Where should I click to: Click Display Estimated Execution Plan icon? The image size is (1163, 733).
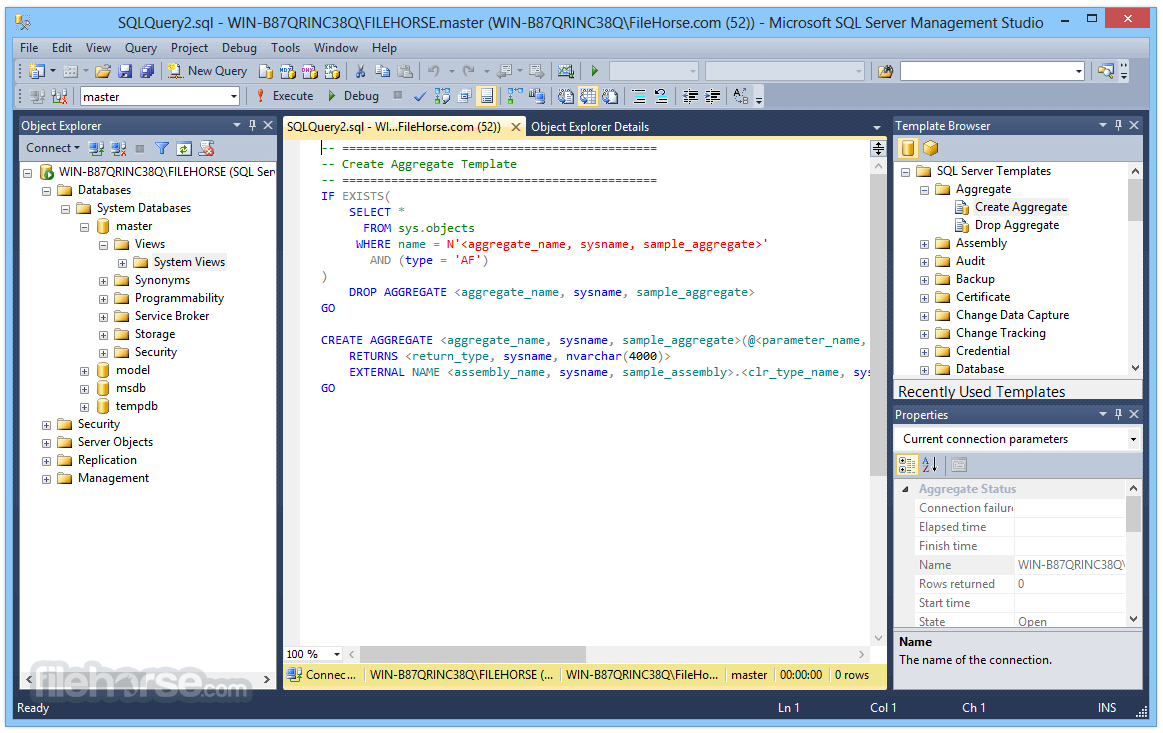click(x=443, y=96)
